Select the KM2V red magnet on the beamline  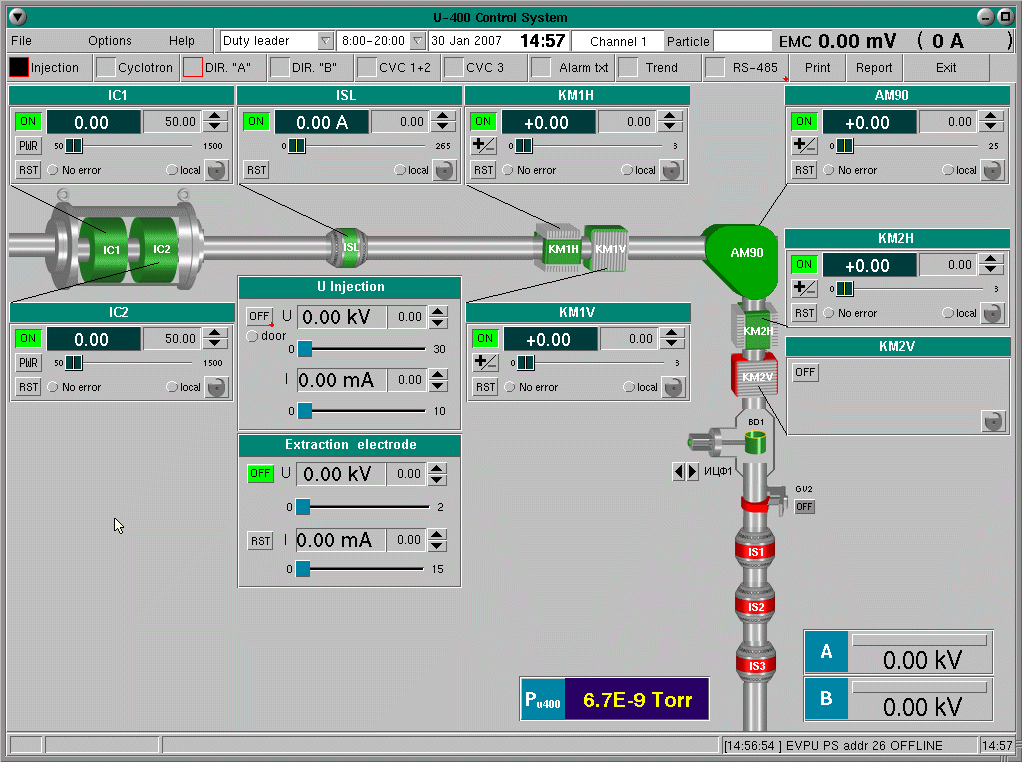(757, 376)
